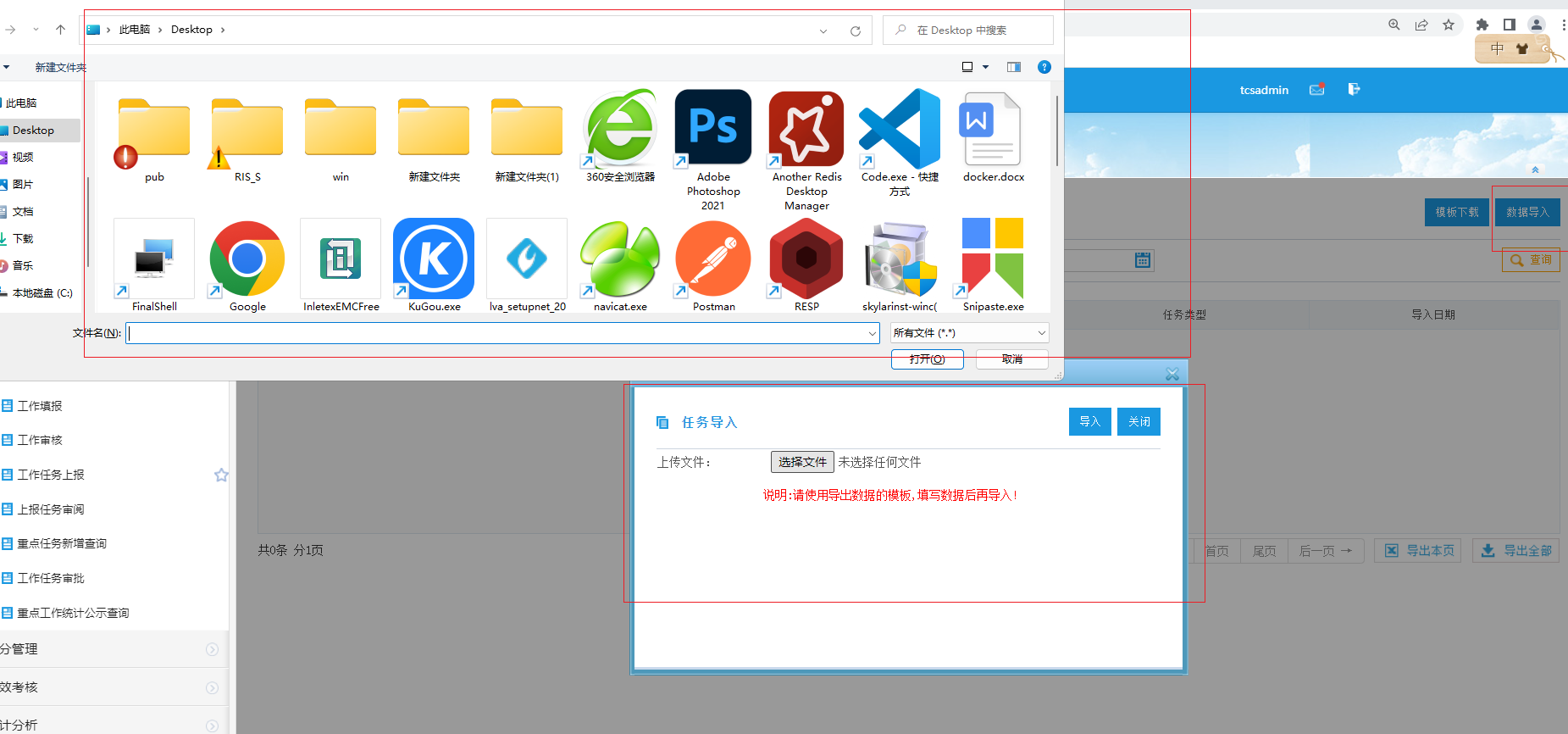Viewport: 1568px width, 734px height.
Task: Click the file name input field
Action: pos(502,333)
